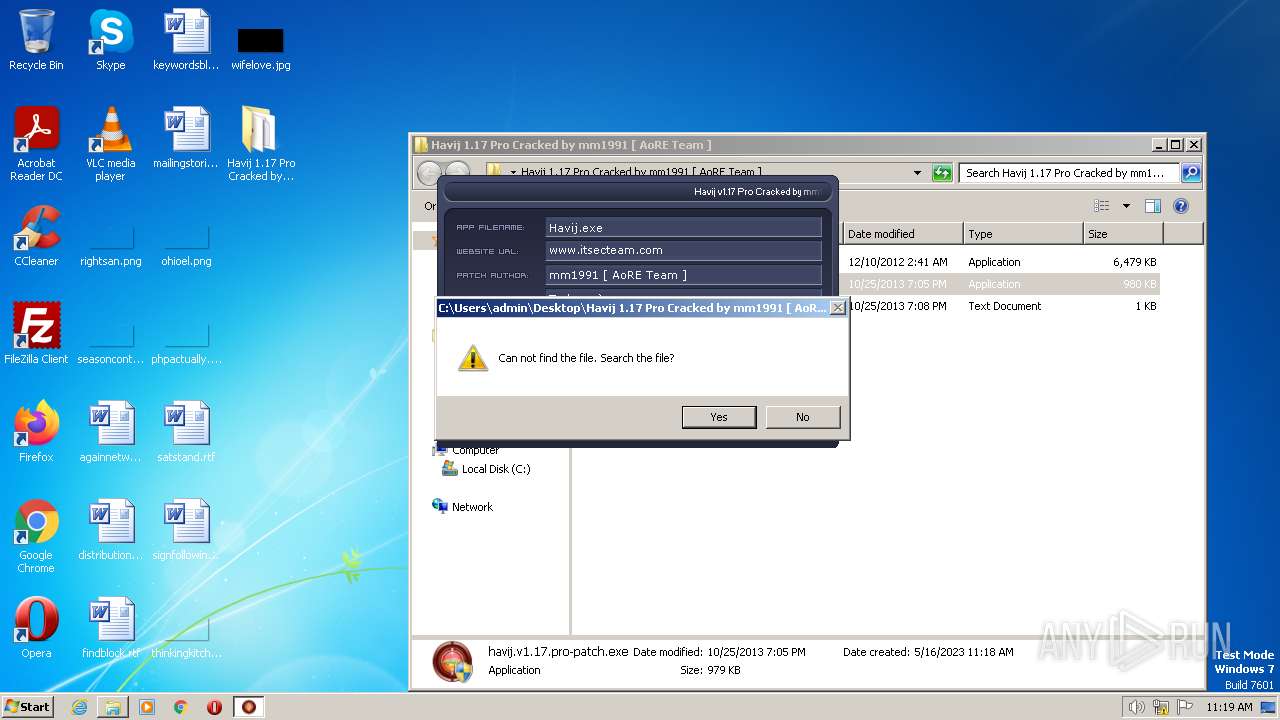Click Yes in the file-not-found dialog
This screenshot has width=1280, height=720.
click(719, 417)
